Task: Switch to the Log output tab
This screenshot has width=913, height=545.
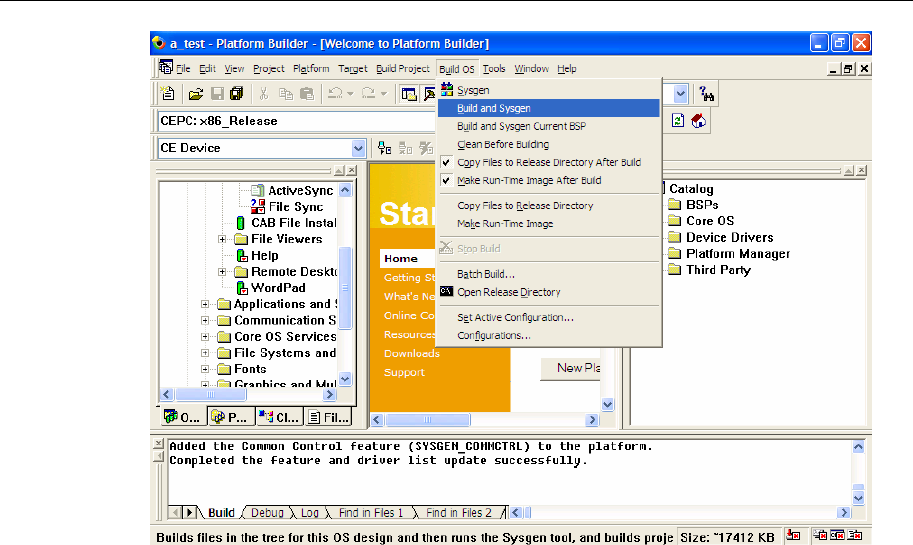Action: [310, 512]
